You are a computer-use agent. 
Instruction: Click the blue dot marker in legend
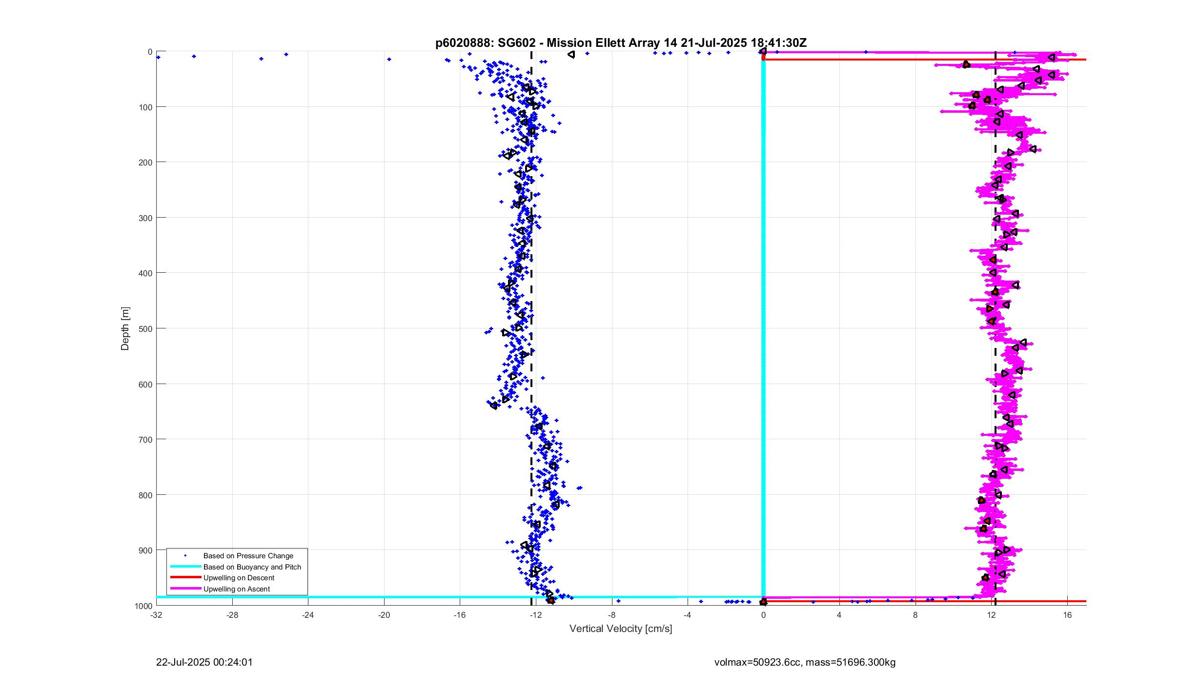(185, 555)
